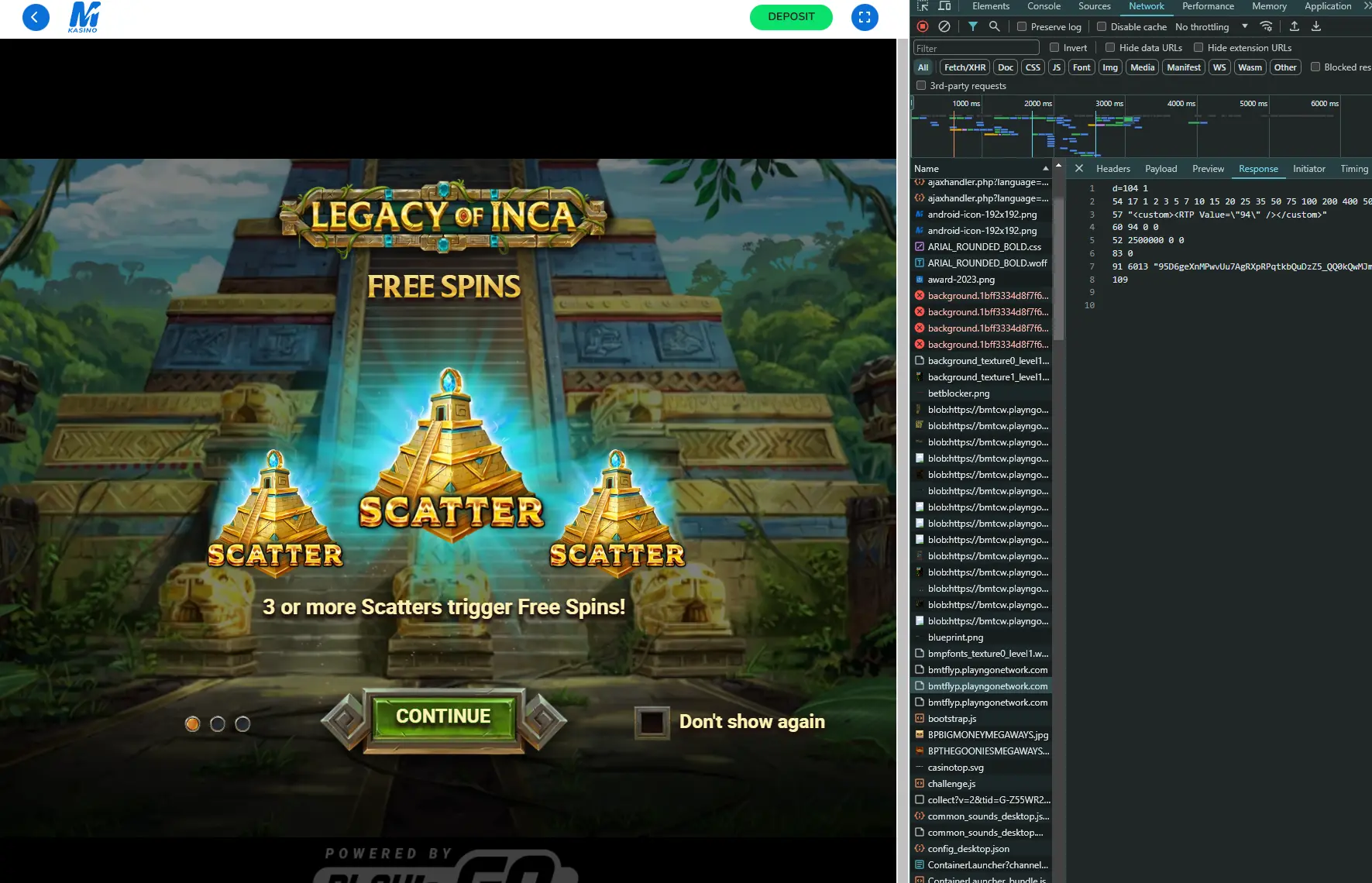Open the M Kasino logo home link
The width and height of the screenshot is (1372, 883).
pyautogui.click(x=84, y=17)
